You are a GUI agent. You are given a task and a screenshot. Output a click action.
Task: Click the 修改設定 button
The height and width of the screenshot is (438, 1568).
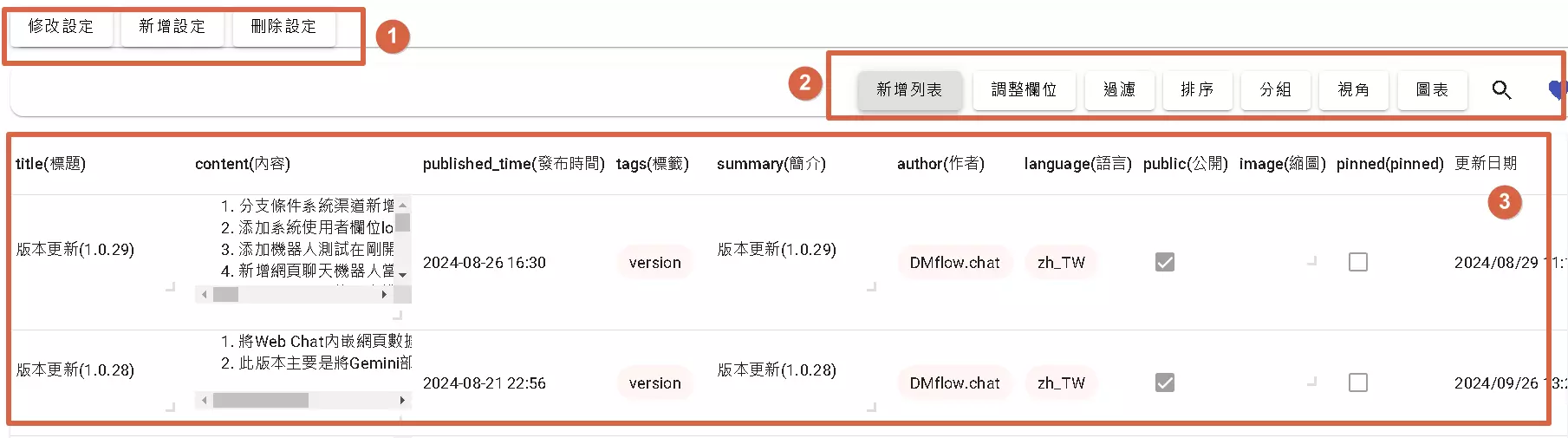tap(61, 27)
